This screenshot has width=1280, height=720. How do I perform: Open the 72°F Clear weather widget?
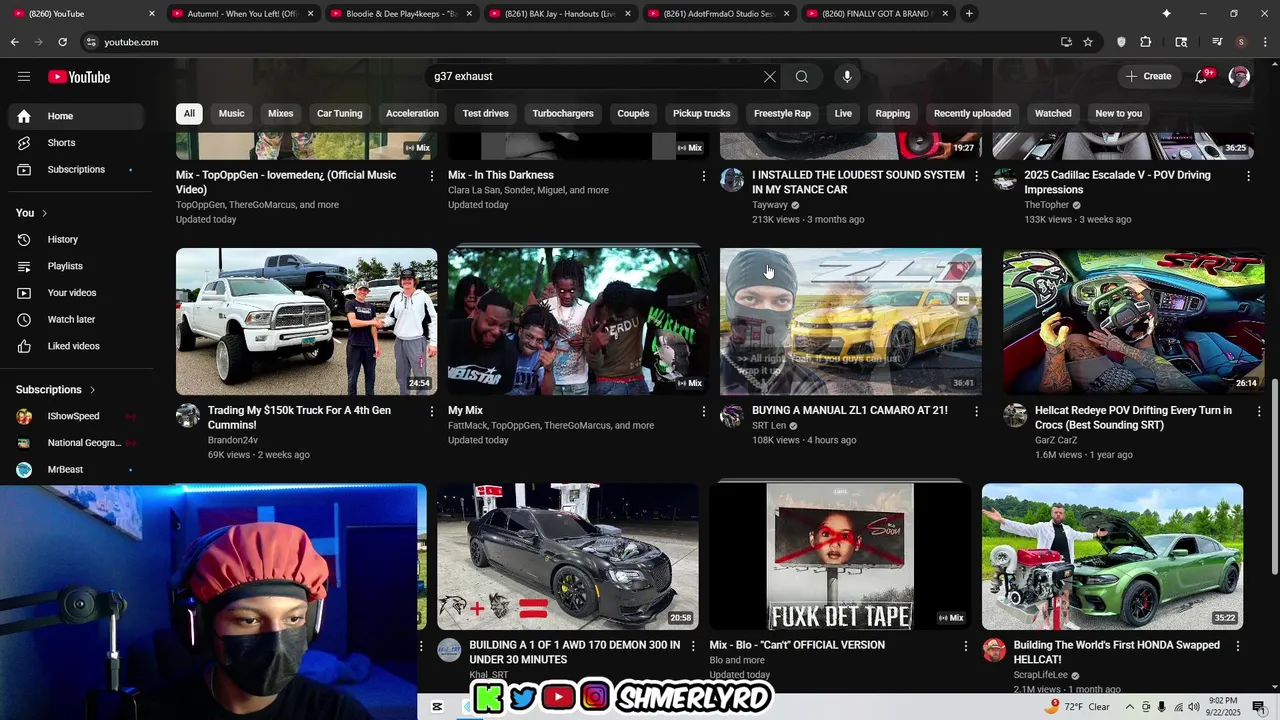[x=1078, y=707]
